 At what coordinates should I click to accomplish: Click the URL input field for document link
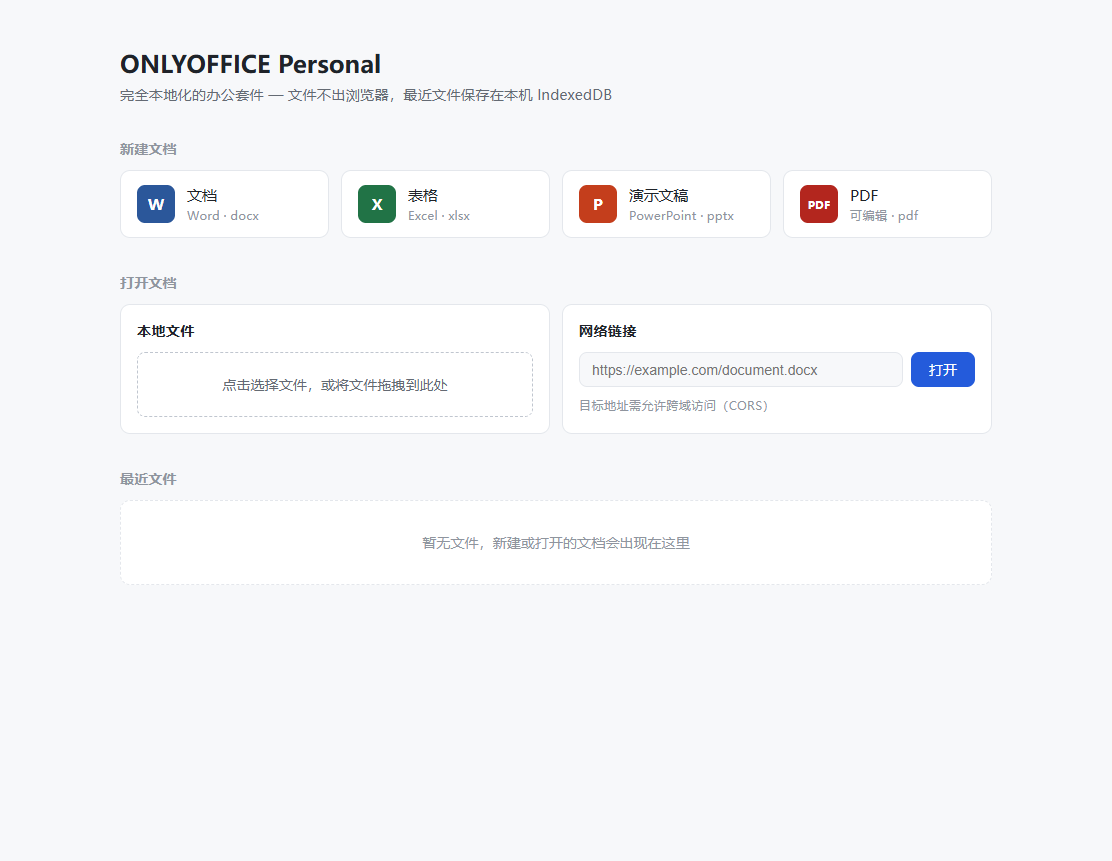(740, 370)
